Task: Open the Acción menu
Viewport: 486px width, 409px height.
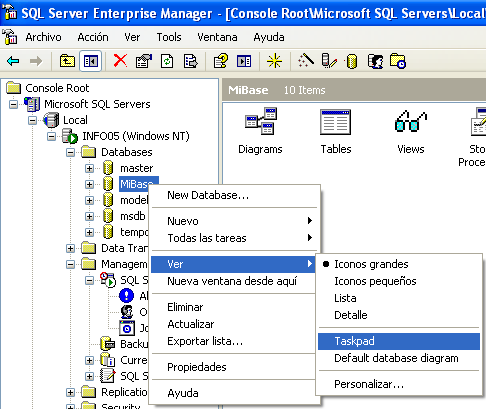Action: click(93, 37)
